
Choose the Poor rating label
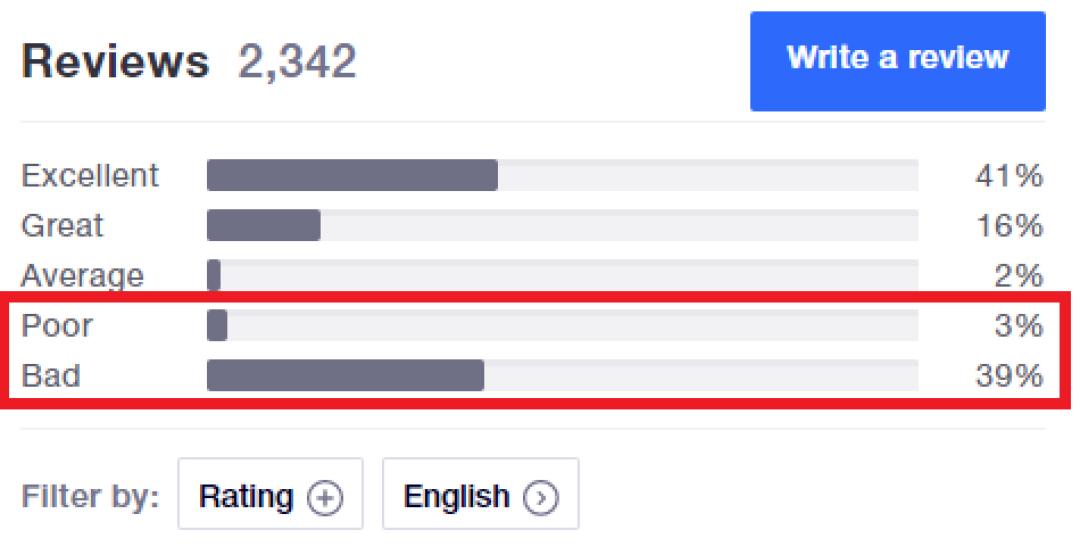point(56,326)
